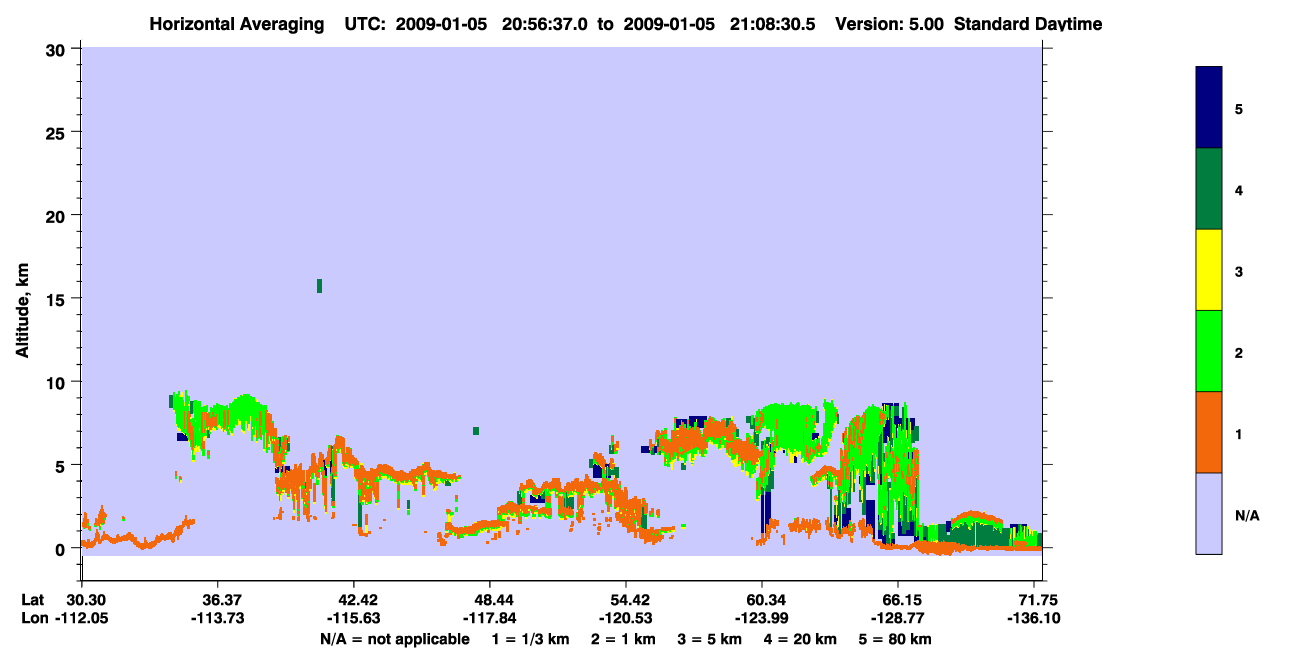Click the dark green level 4 colorbar swatch
1300x667 pixels.
[x=1209, y=189]
